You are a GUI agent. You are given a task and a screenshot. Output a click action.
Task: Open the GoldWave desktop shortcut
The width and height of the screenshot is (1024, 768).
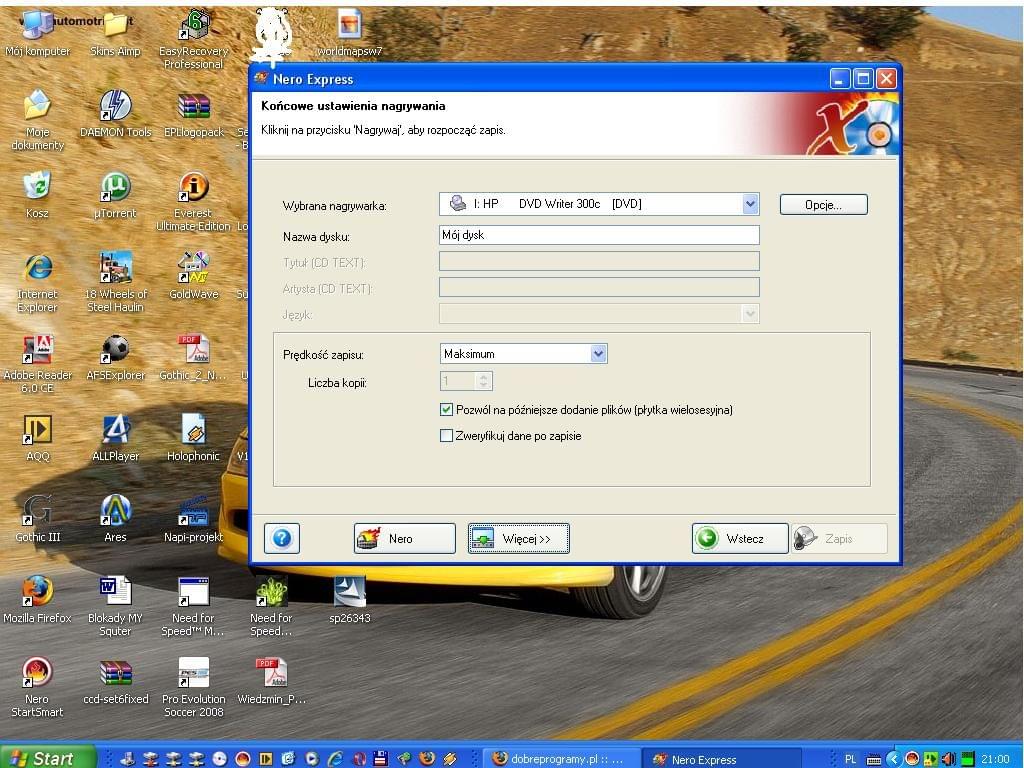193,268
